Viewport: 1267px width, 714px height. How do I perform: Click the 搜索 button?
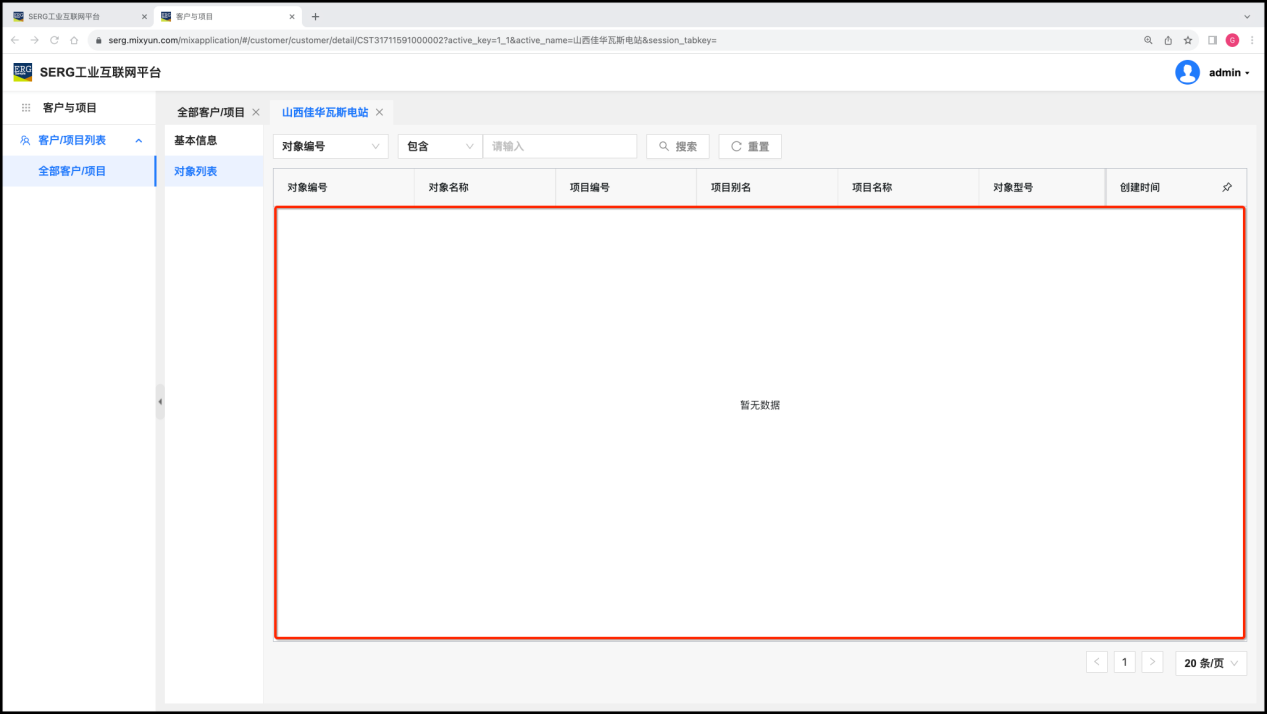point(677,146)
